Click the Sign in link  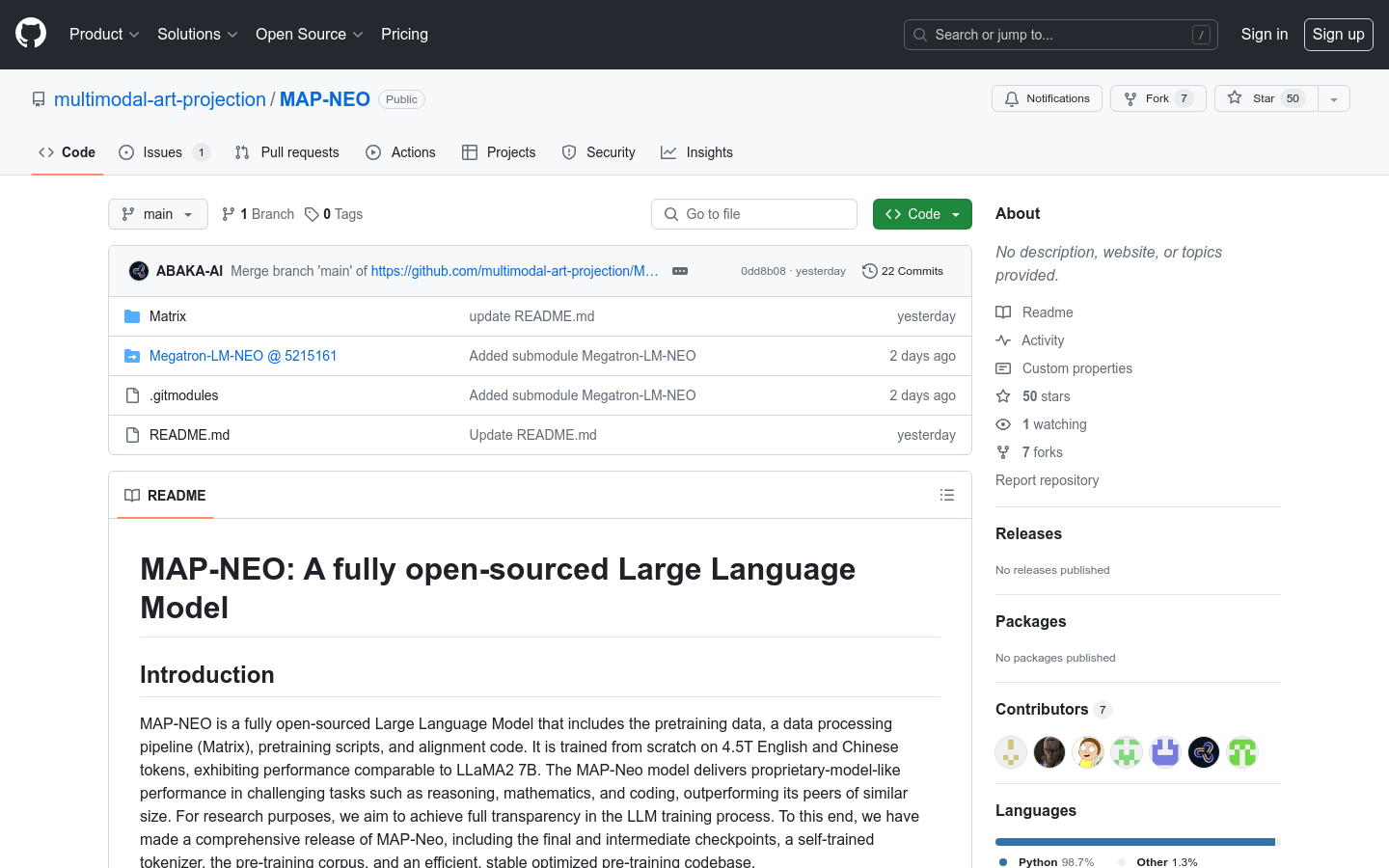coord(1264,34)
